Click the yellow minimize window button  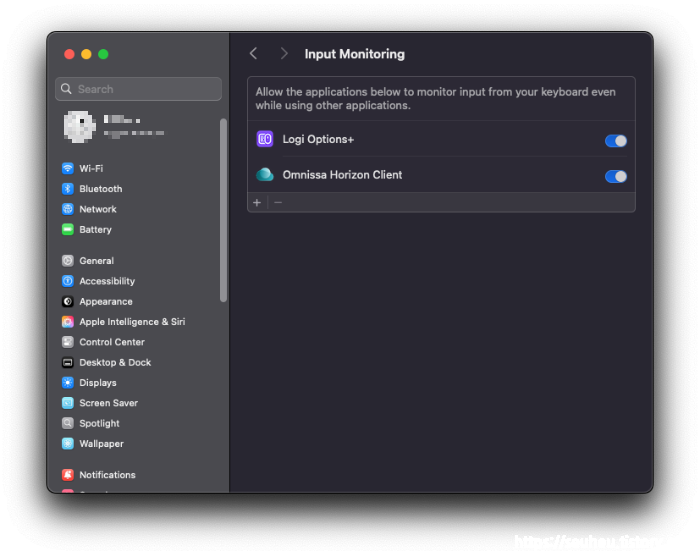click(x=86, y=54)
